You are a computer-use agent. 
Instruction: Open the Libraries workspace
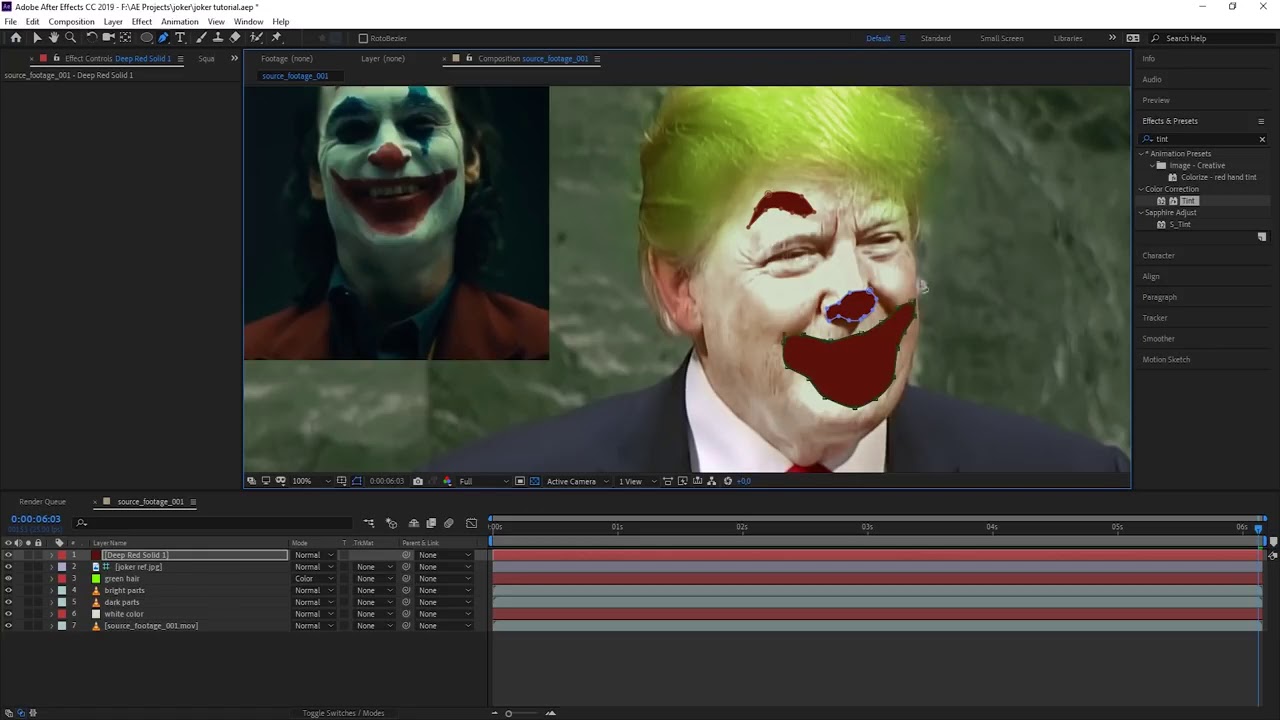(x=1068, y=38)
